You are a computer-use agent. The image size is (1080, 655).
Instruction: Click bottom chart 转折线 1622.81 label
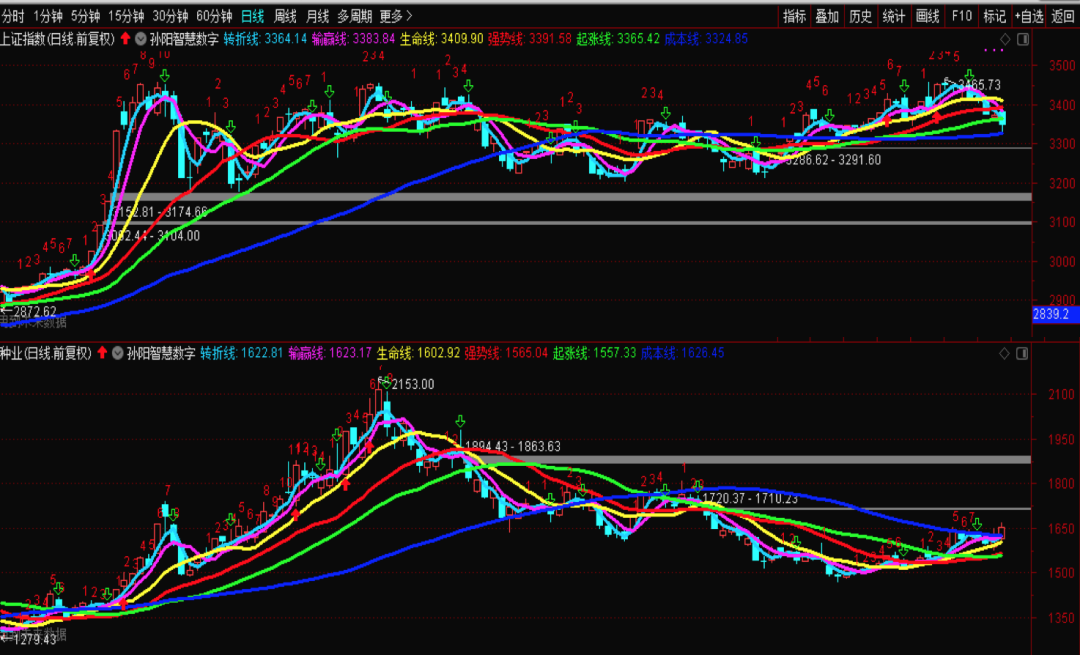(242, 353)
